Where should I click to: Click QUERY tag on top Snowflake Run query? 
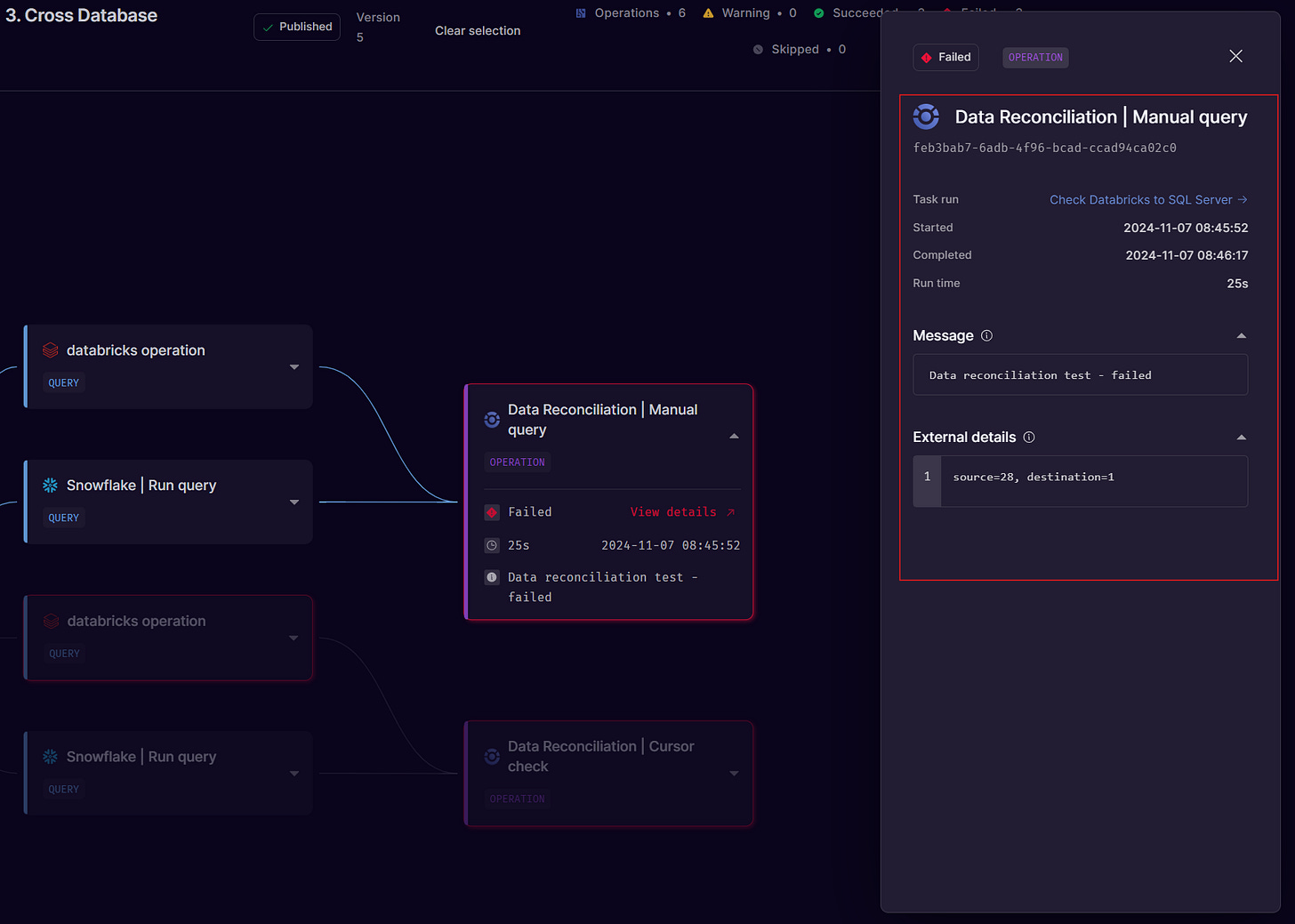coord(64,518)
